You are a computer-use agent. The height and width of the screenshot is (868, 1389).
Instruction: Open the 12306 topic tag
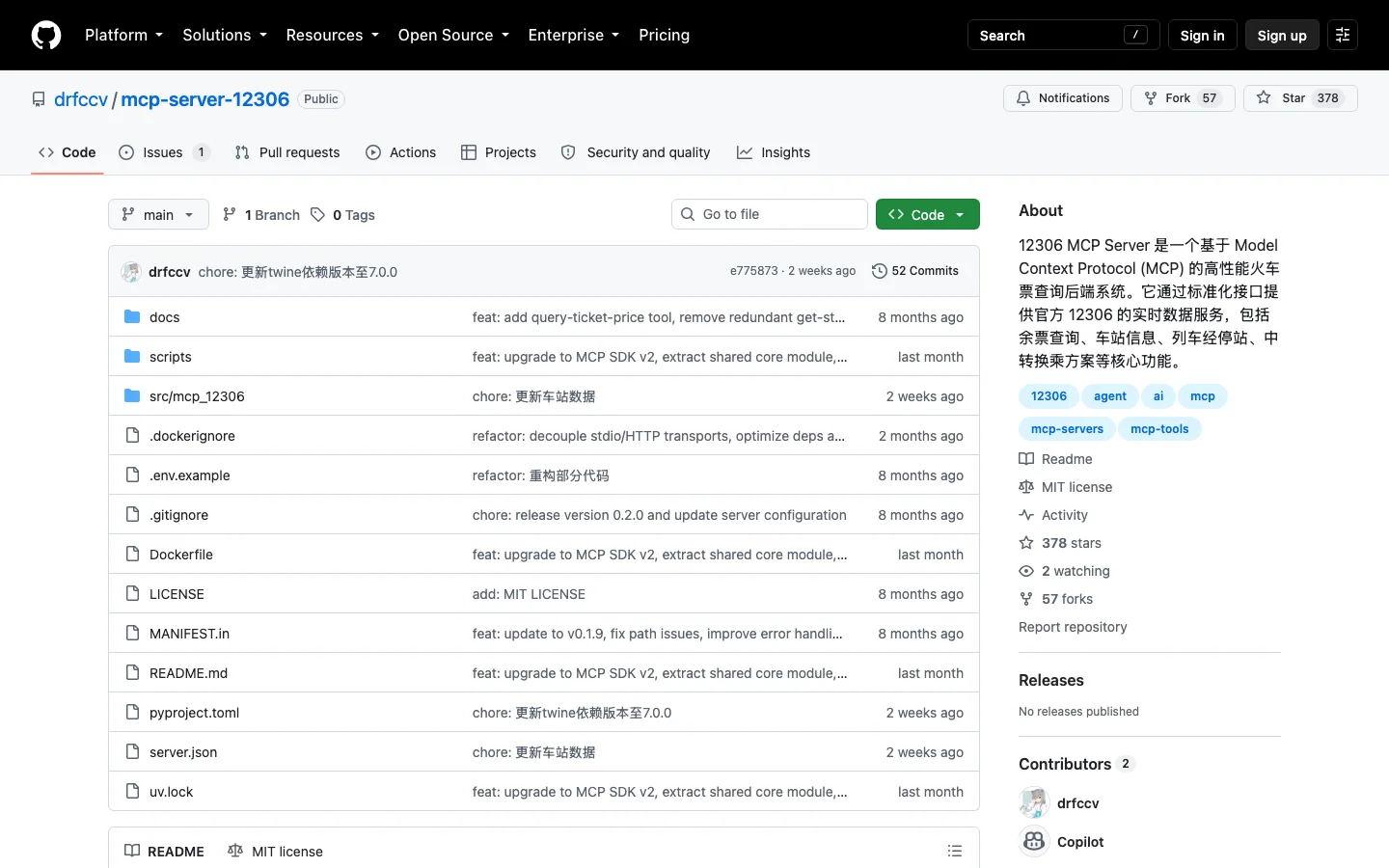pyautogui.click(x=1049, y=396)
